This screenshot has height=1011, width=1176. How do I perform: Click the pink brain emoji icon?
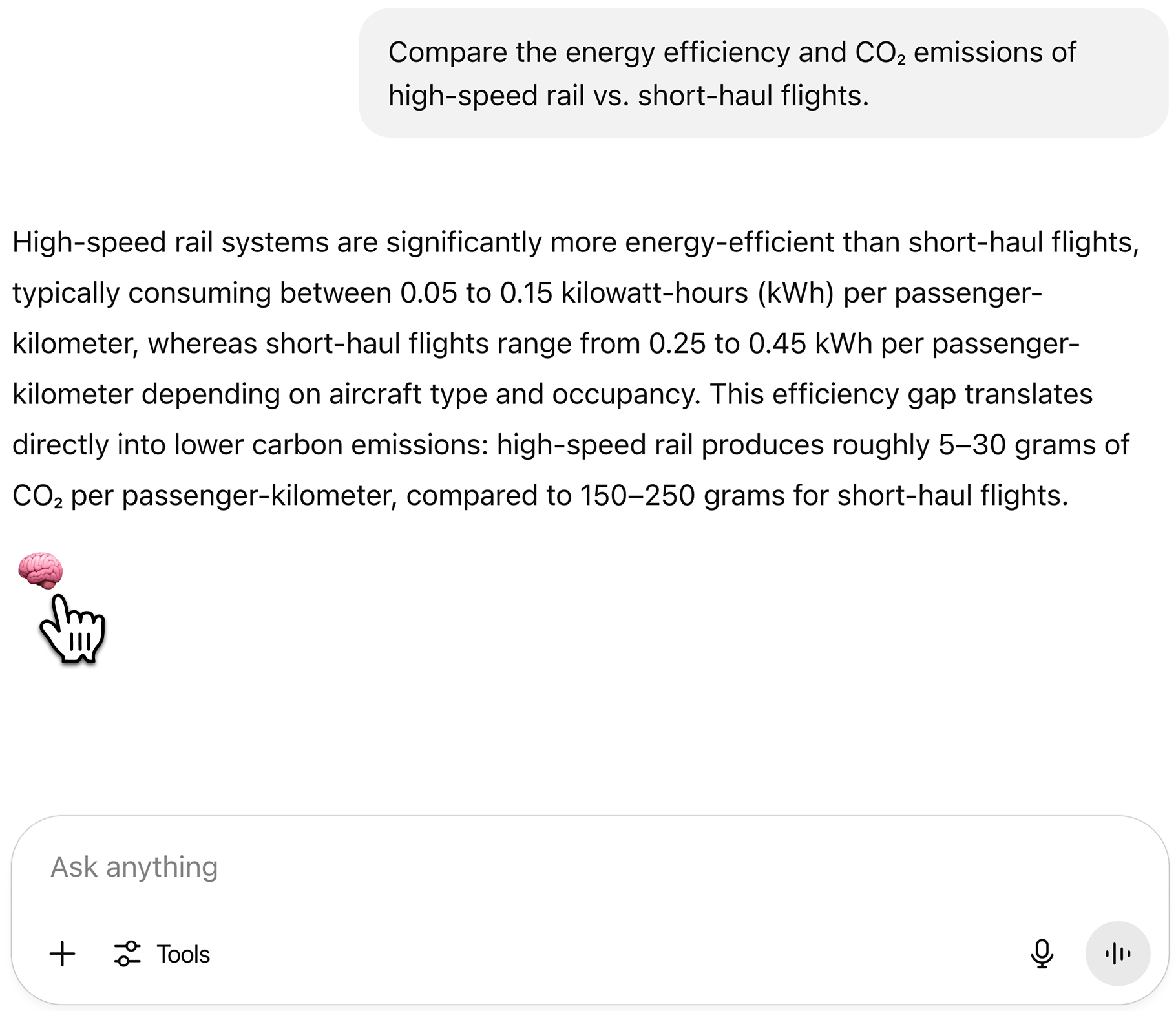point(40,570)
